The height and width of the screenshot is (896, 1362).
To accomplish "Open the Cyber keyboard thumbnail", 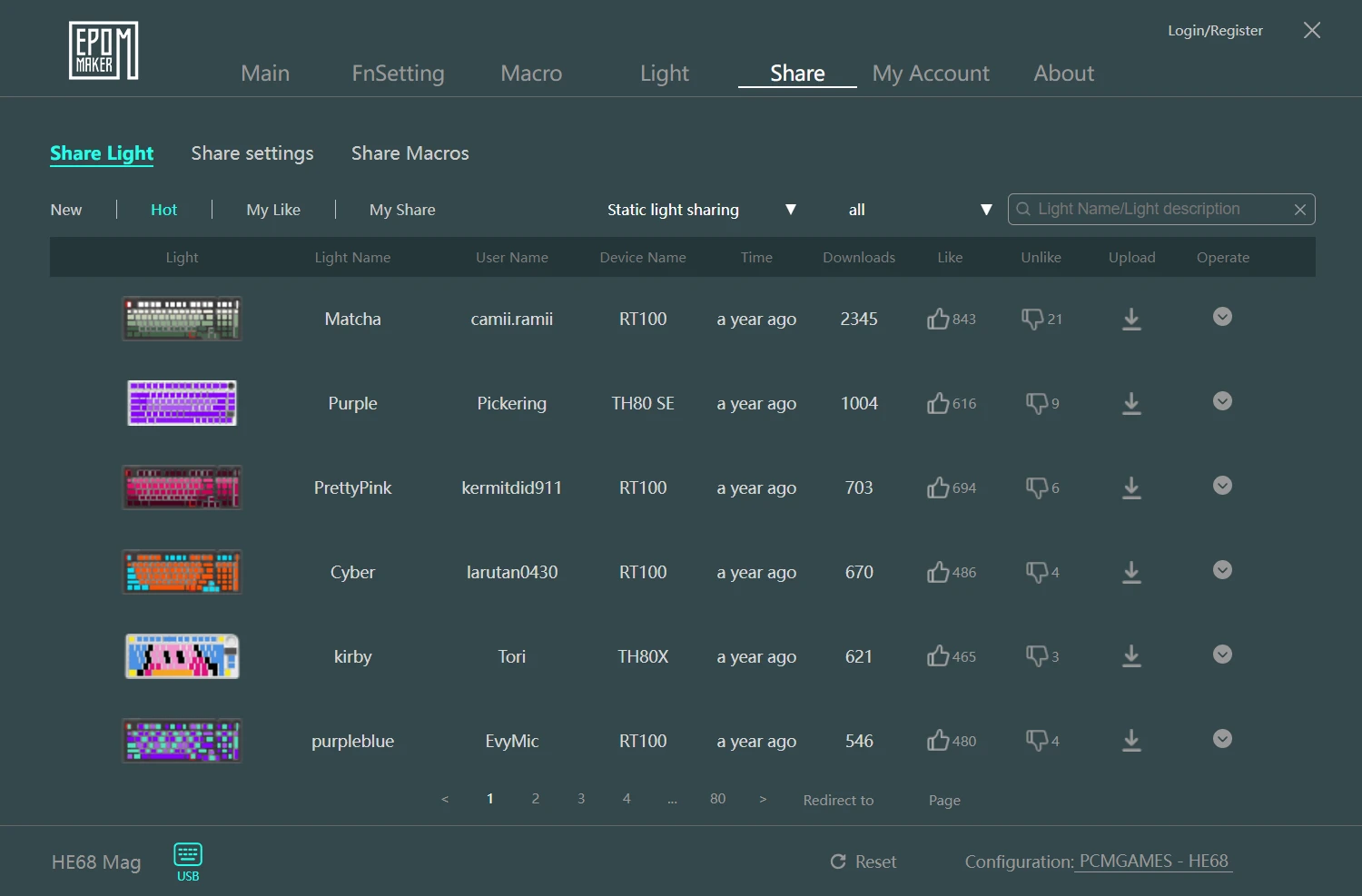I will click(x=183, y=572).
